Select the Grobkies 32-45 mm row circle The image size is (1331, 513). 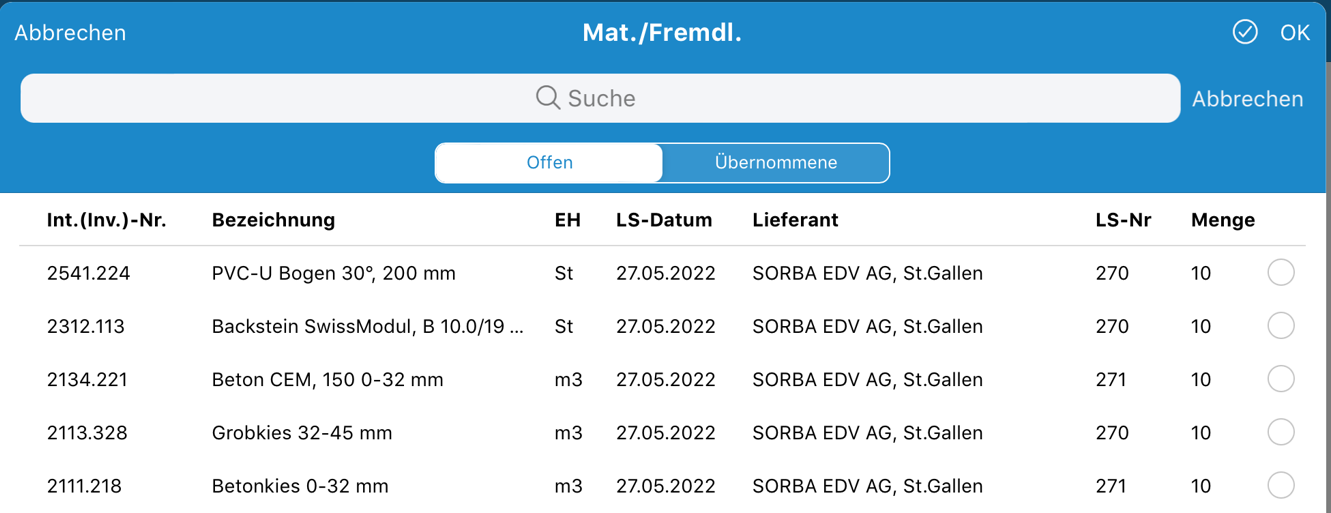click(1281, 432)
